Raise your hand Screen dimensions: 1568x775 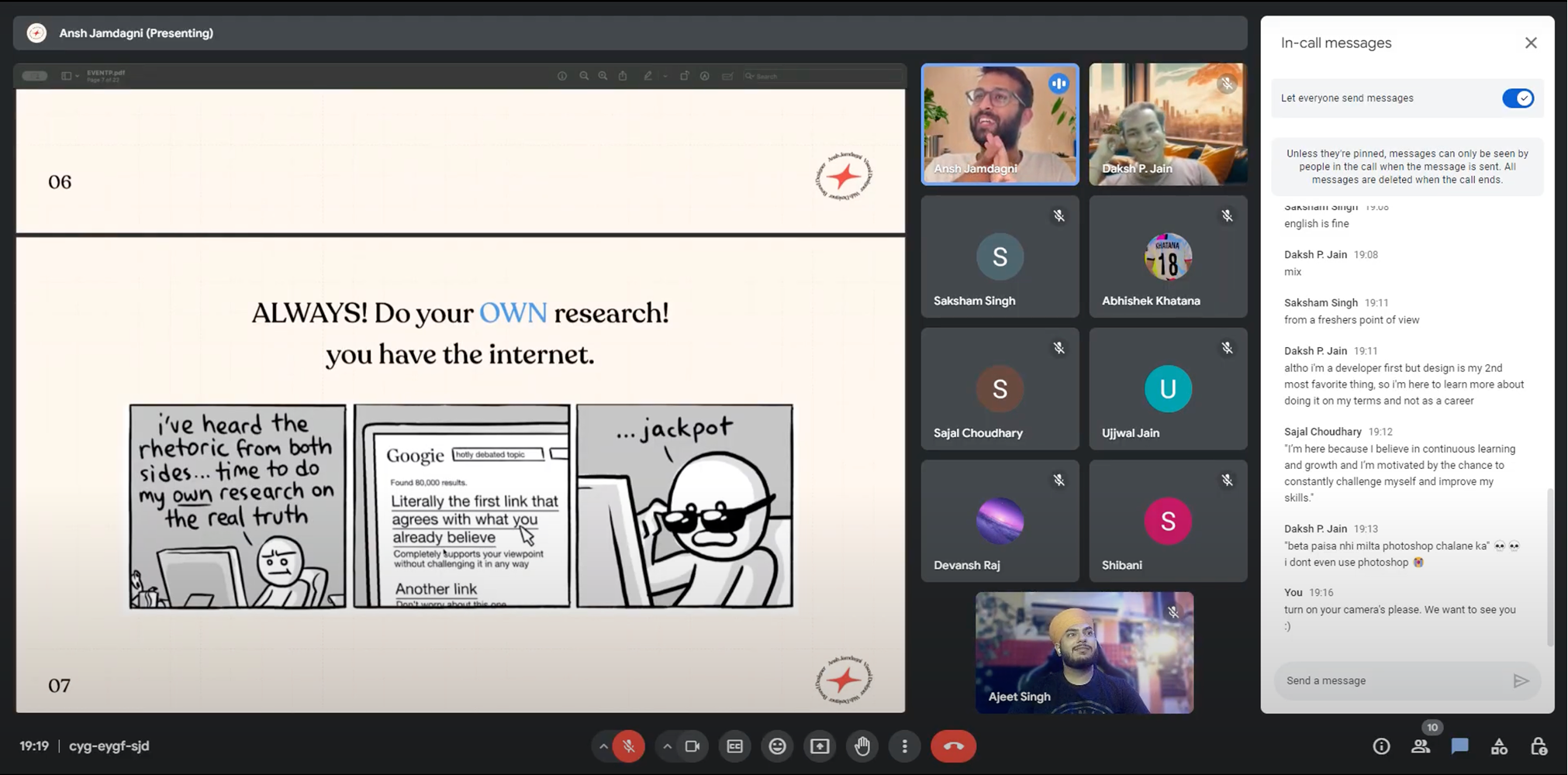click(x=862, y=746)
